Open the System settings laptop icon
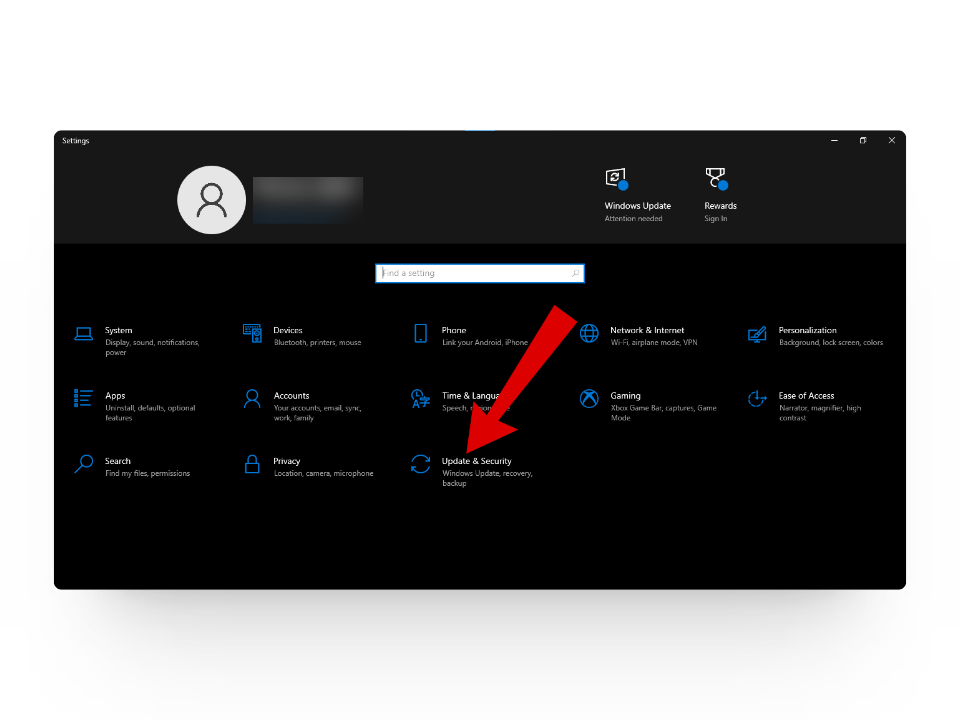The width and height of the screenshot is (960, 720). pos(83,334)
